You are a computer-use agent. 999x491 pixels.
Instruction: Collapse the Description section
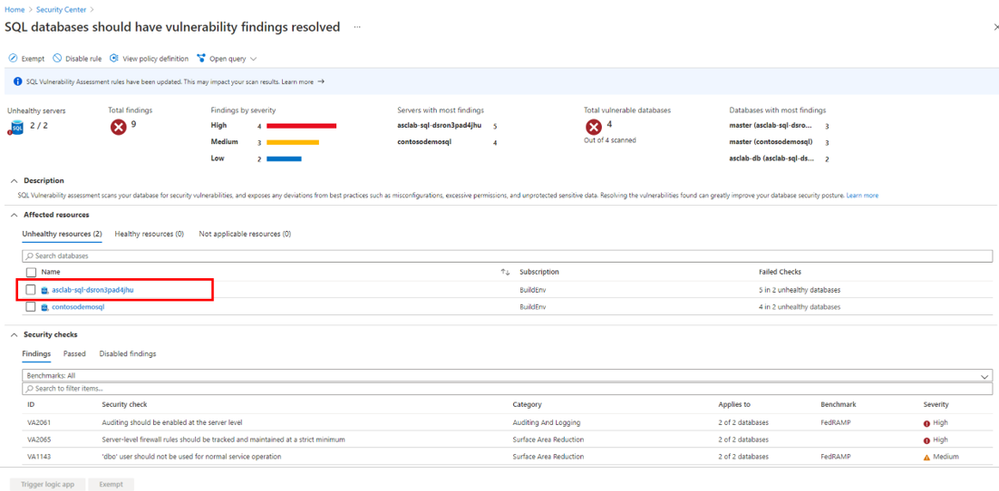tap(14, 181)
